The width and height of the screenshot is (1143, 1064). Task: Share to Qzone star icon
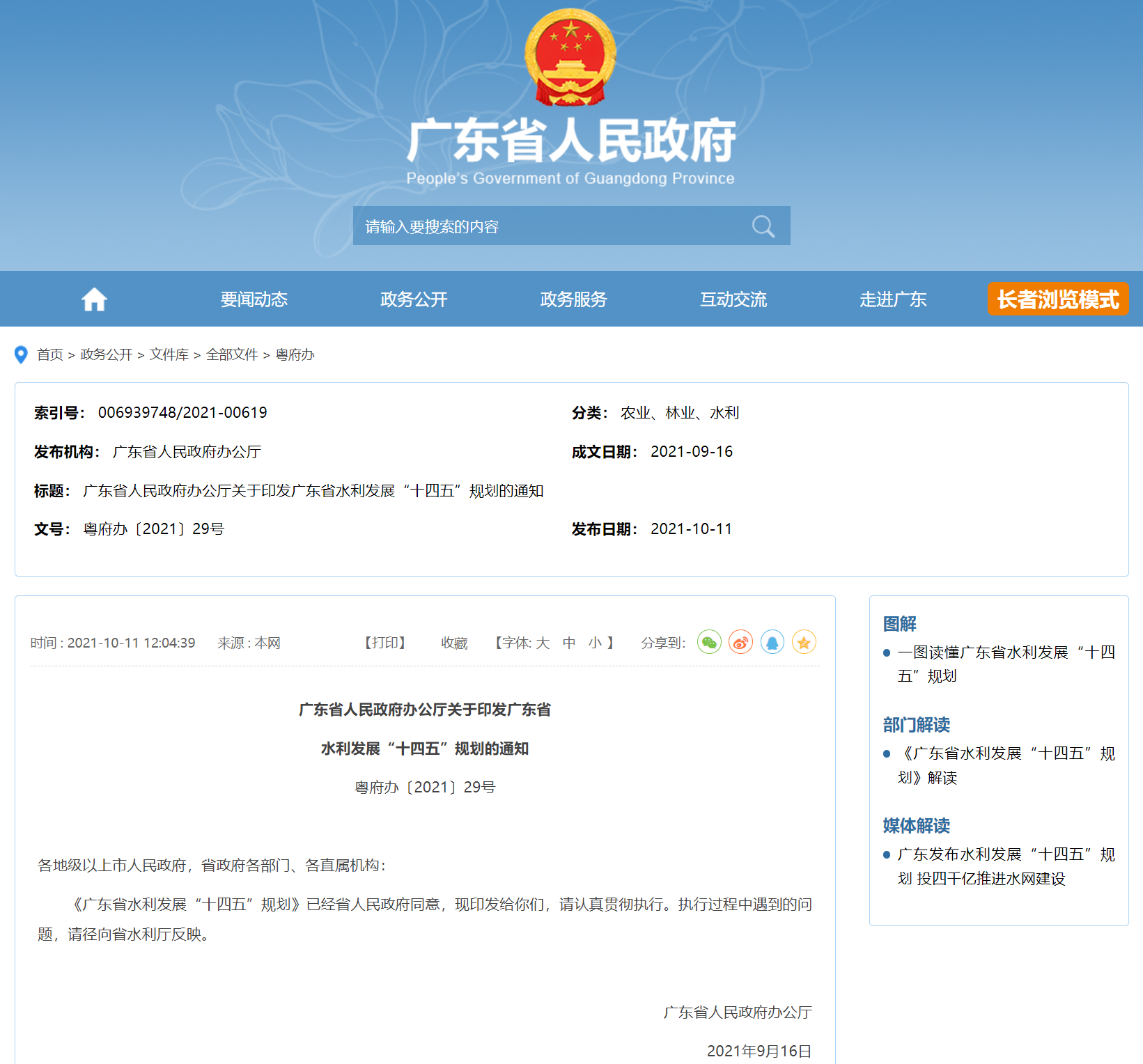coord(804,642)
